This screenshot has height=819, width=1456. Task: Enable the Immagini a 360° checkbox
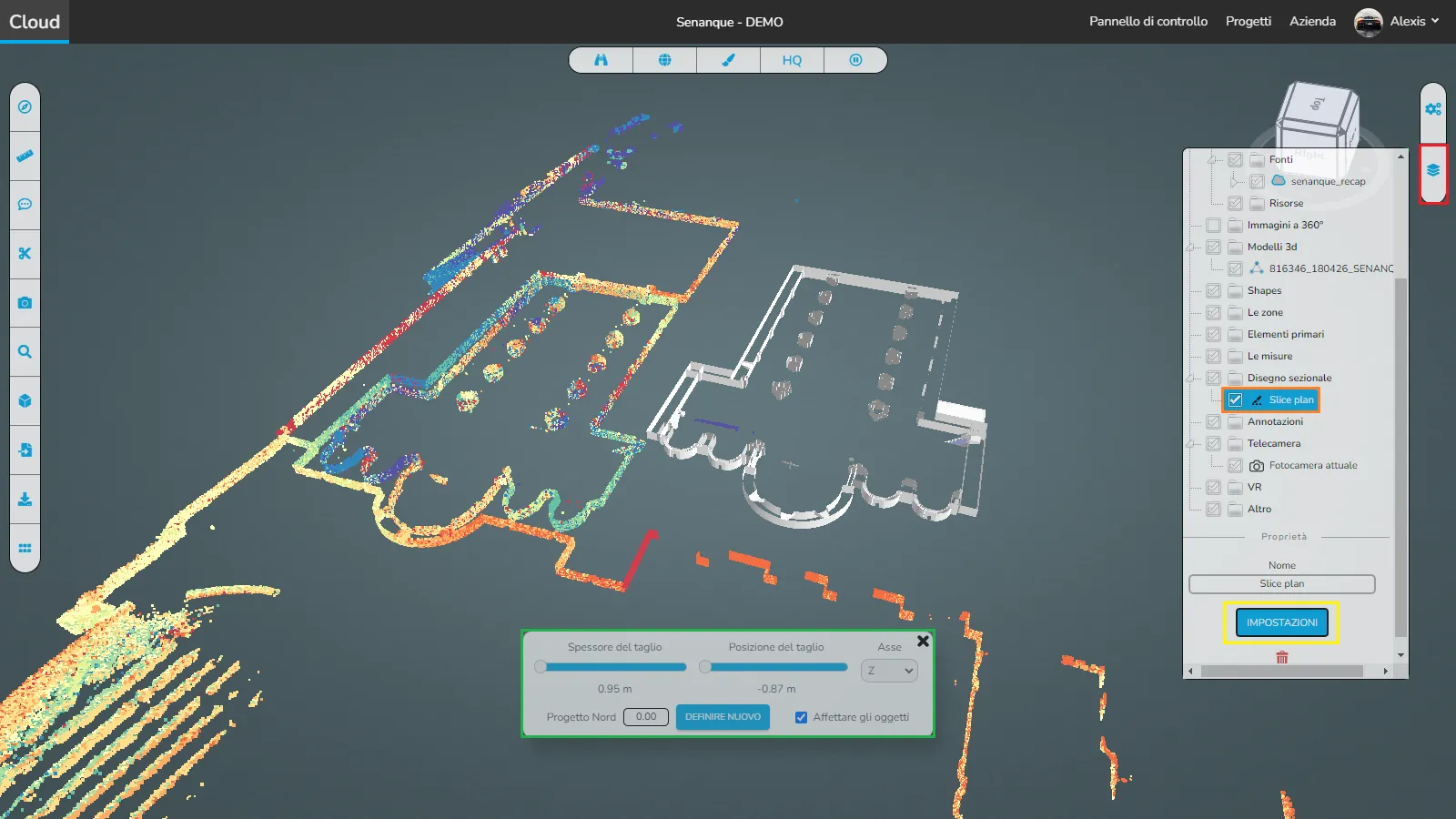[1213, 225]
